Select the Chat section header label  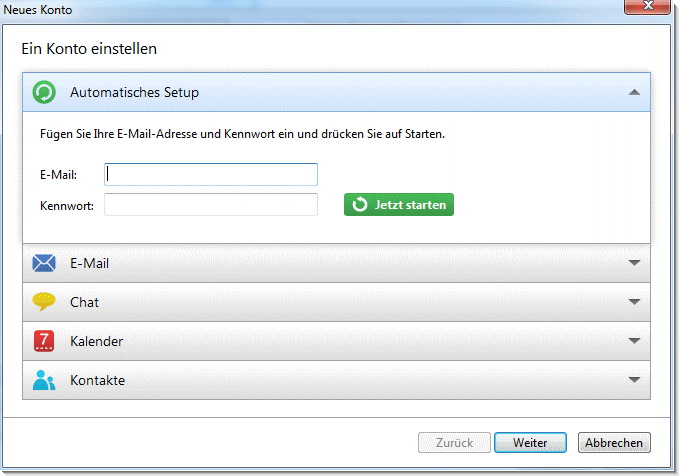84,302
